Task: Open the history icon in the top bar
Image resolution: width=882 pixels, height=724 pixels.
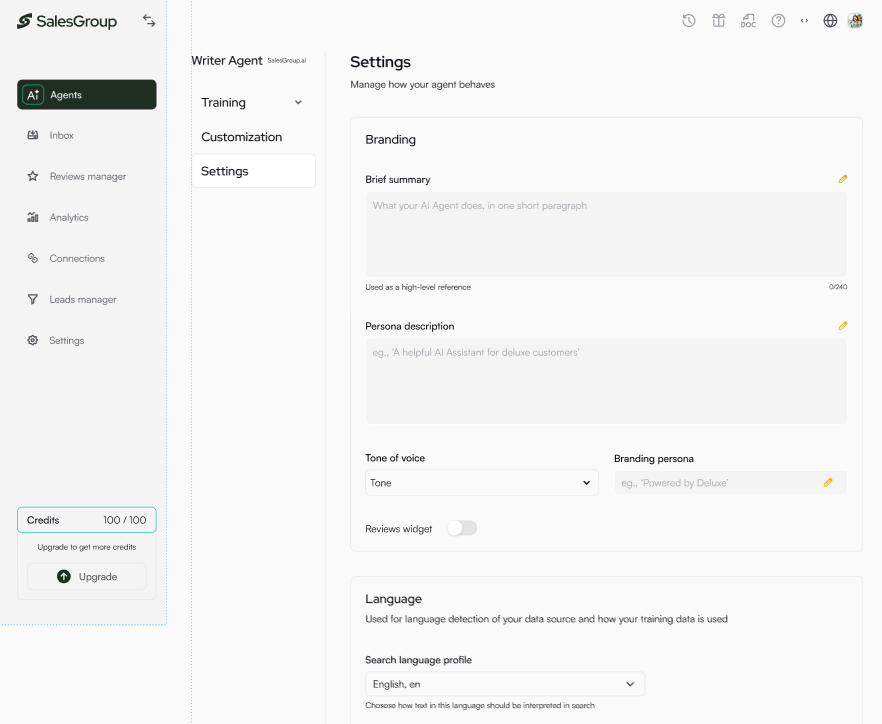Action: point(688,20)
